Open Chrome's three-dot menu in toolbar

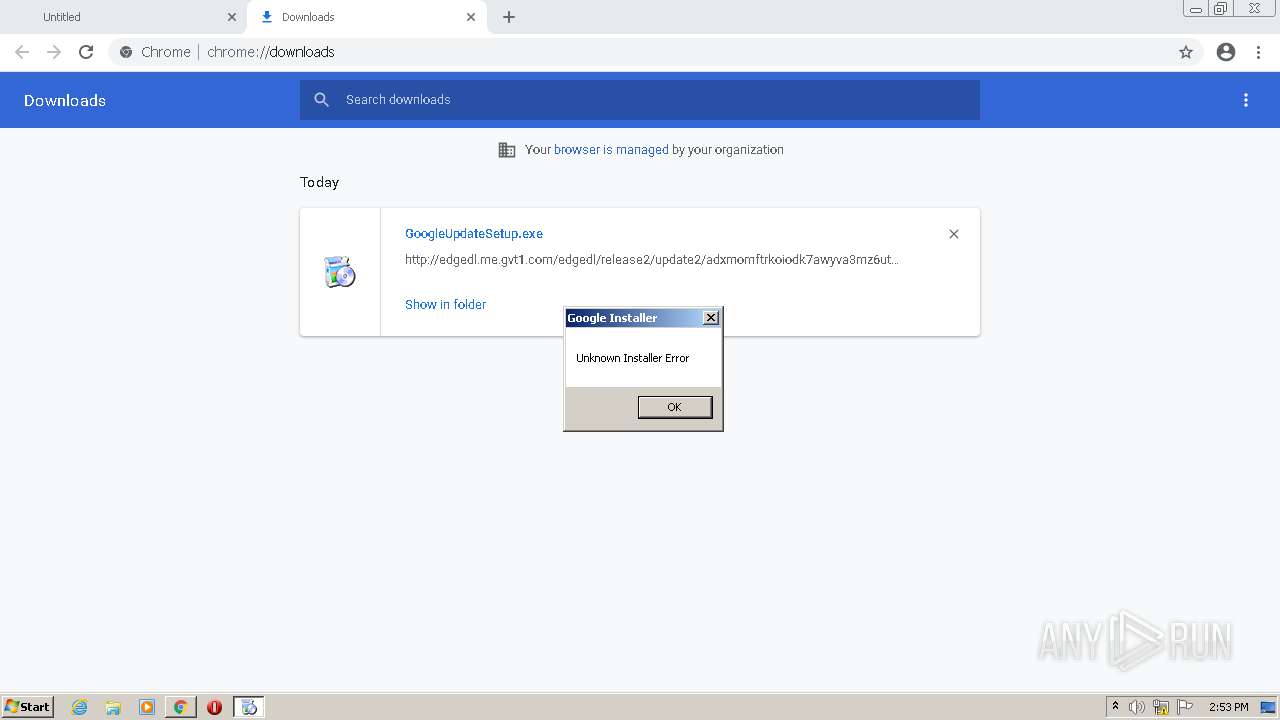pos(1259,52)
